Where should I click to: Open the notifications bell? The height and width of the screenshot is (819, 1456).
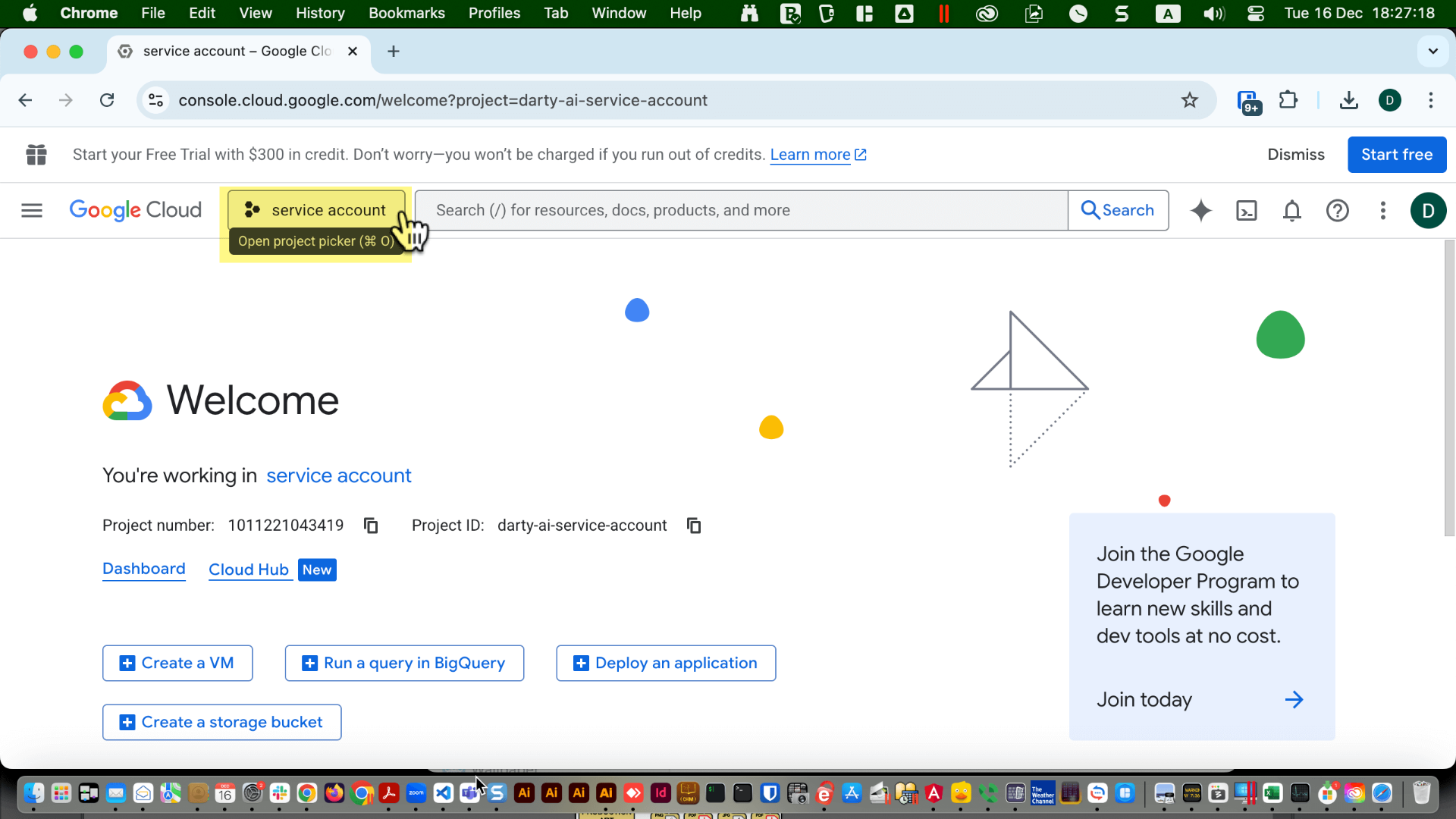1291,211
